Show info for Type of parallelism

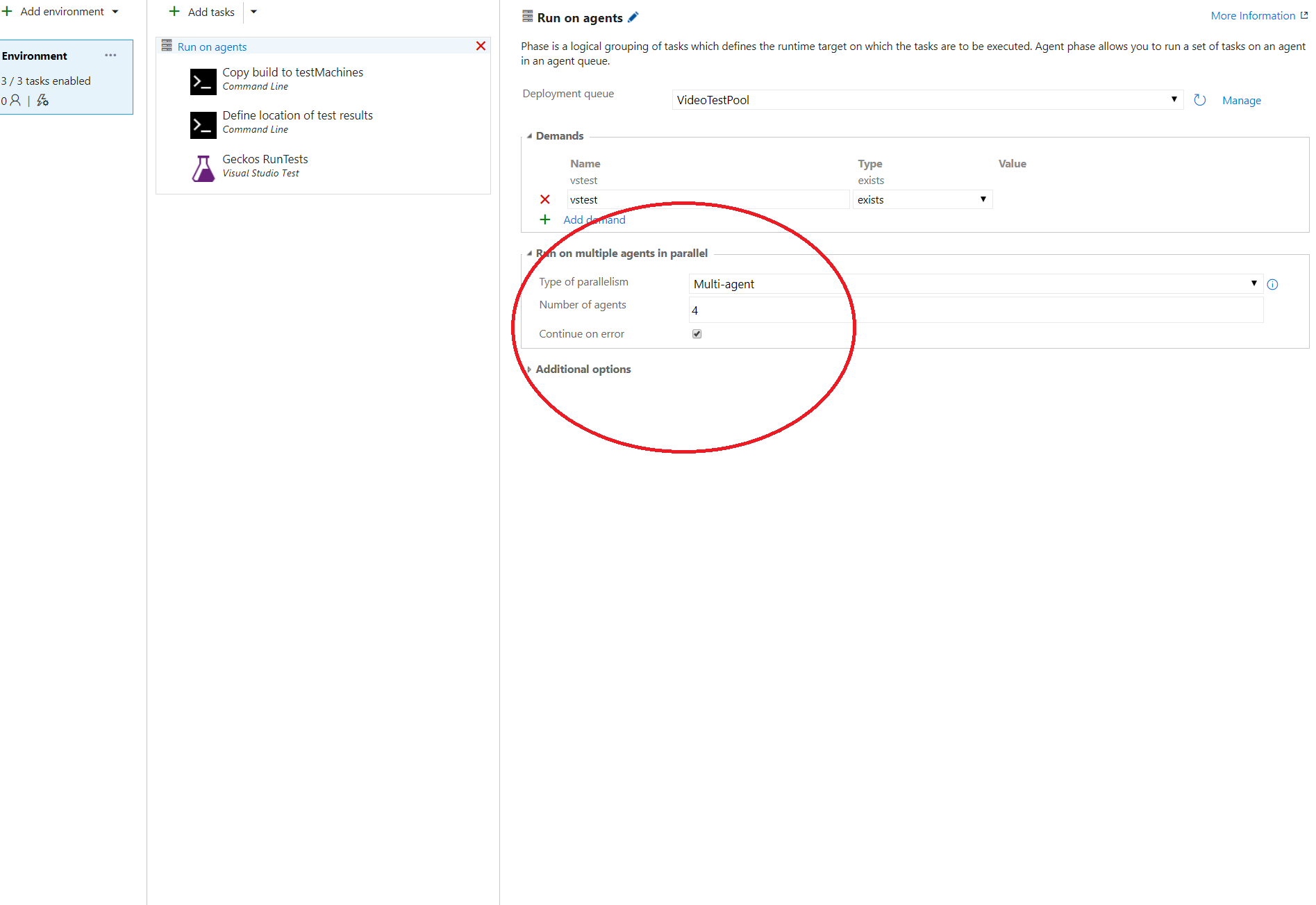coord(1272,284)
